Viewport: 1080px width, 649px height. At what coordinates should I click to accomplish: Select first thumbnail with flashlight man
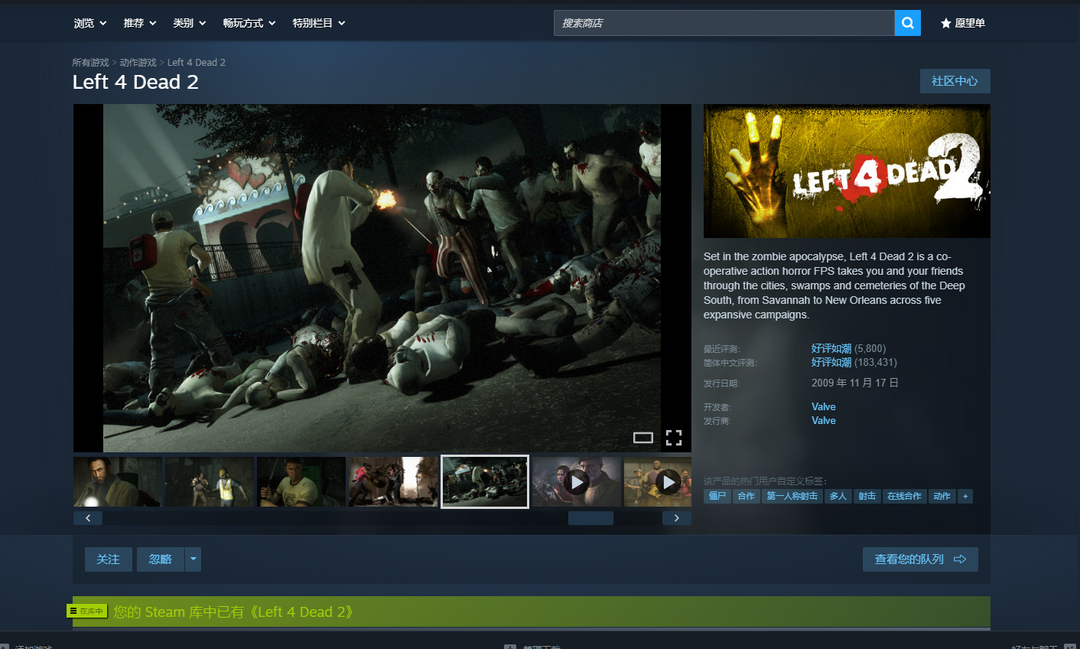pos(118,482)
